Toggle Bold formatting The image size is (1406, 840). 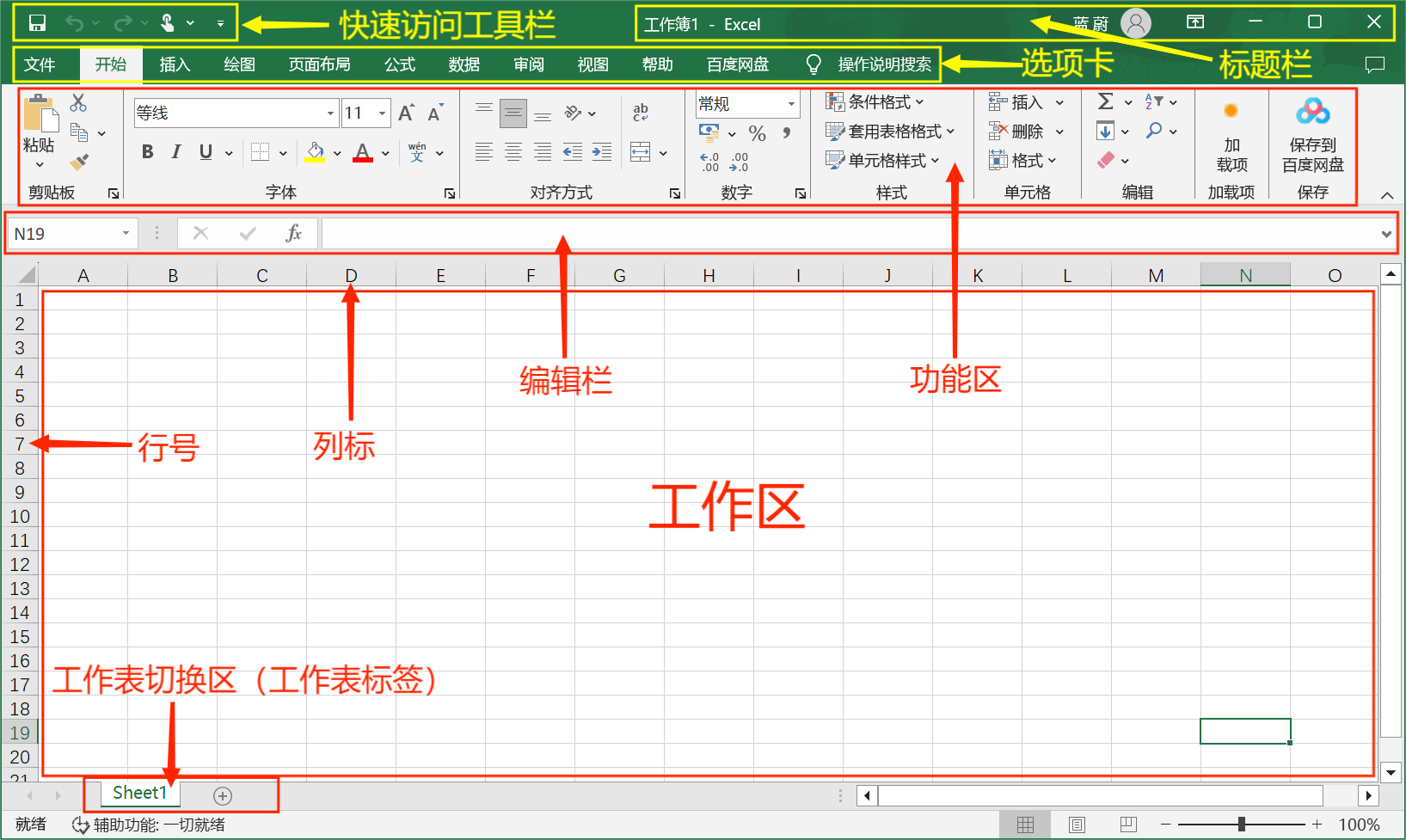pos(147,152)
